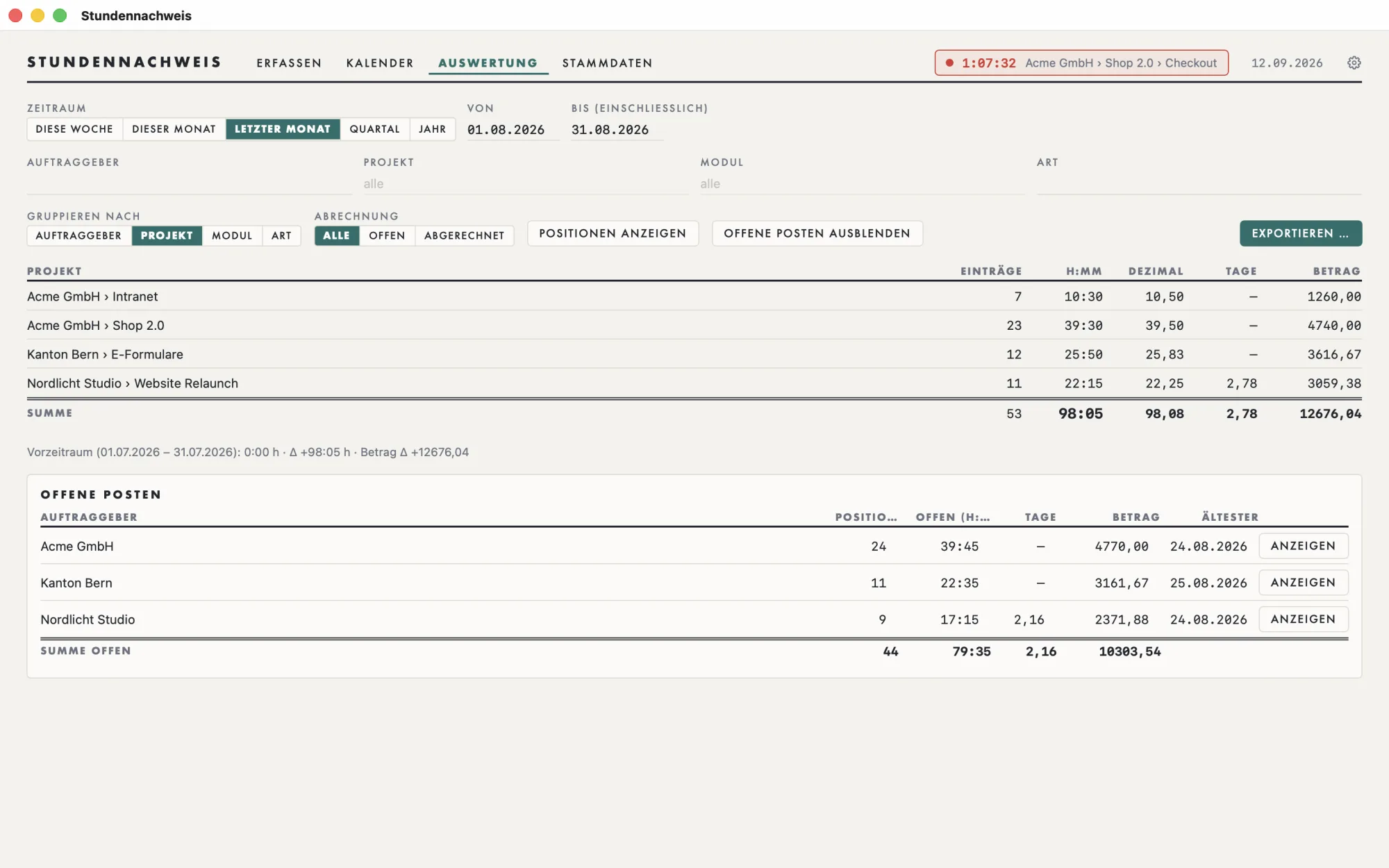The height and width of the screenshot is (868, 1389).
Task: Open the Auftraggeber filter field
Action: point(189,183)
